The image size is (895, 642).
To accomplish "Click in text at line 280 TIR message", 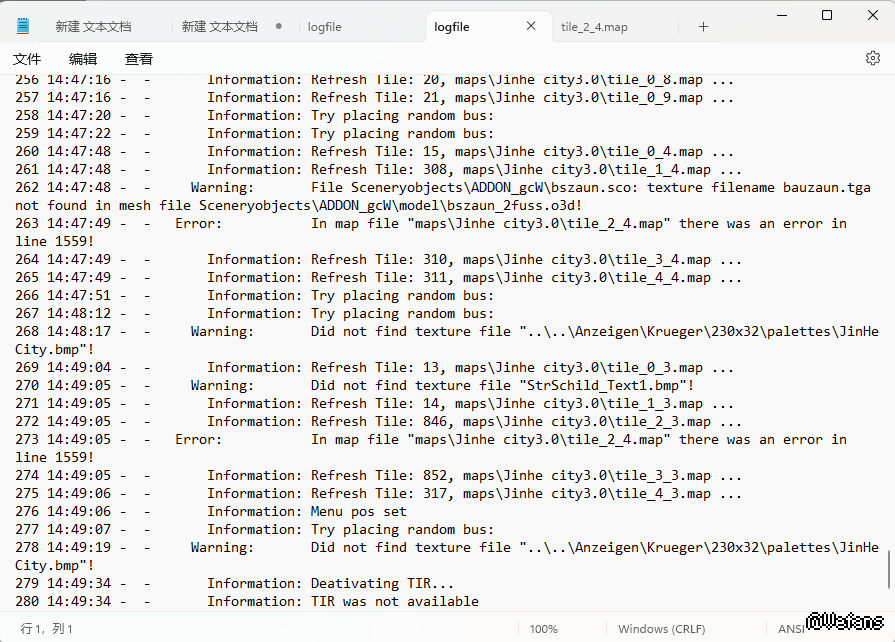I will (394, 601).
